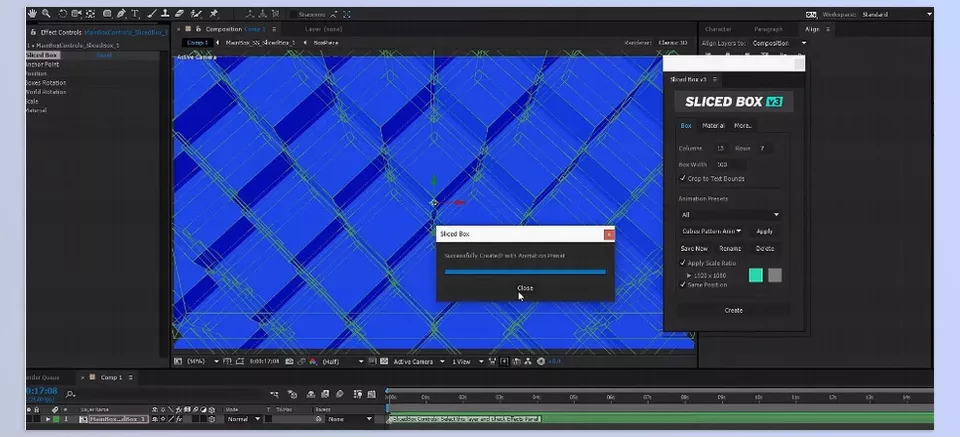Image resolution: width=960 pixels, height=437 pixels.
Task: Open the Character panel tab
Action: [718, 29]
